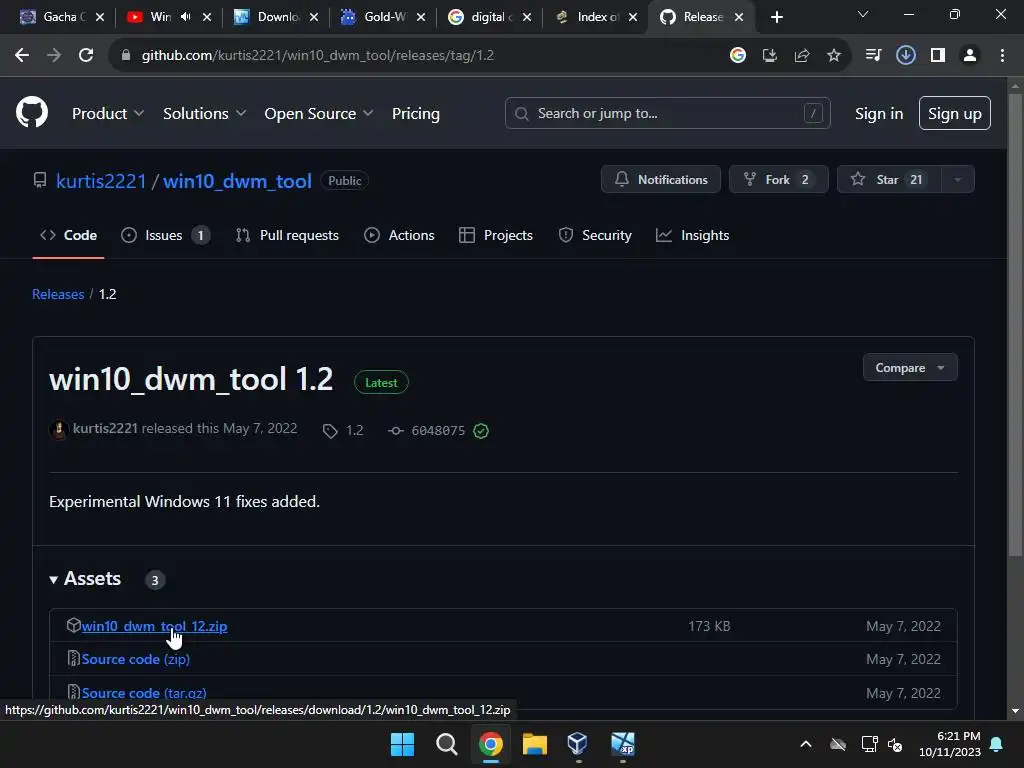Image resolution: width=1024 pixels, height=768 pixels.
Task: Expand the Product menu
Action: (108, 113)
